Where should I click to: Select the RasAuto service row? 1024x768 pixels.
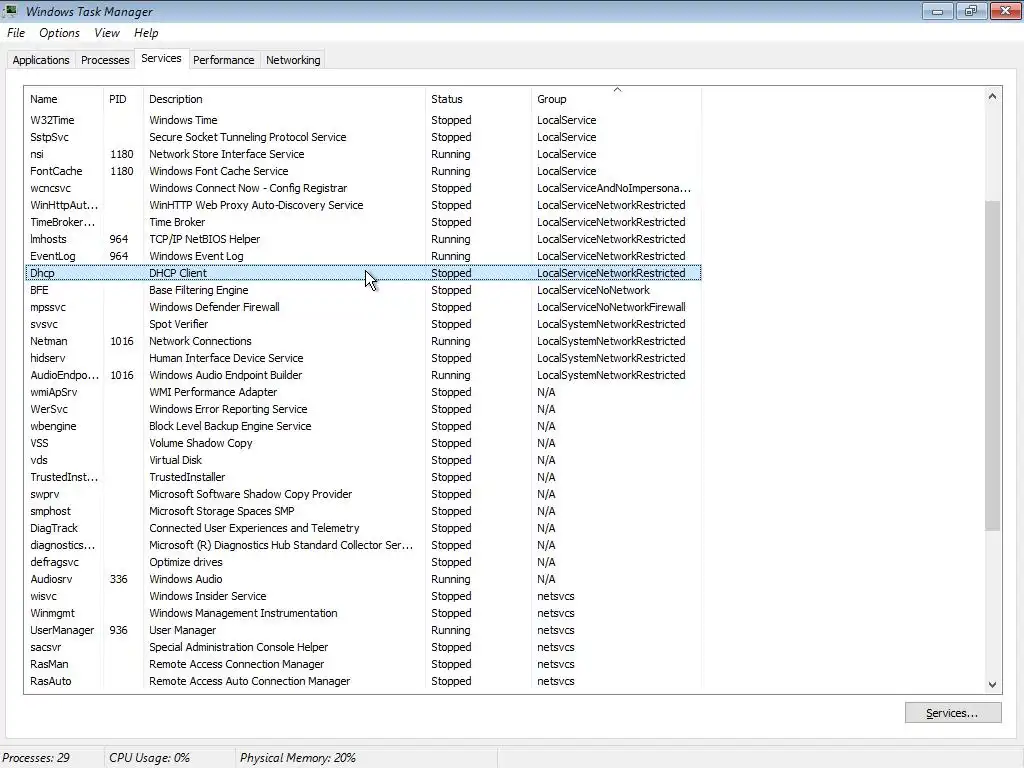point(363,680)
